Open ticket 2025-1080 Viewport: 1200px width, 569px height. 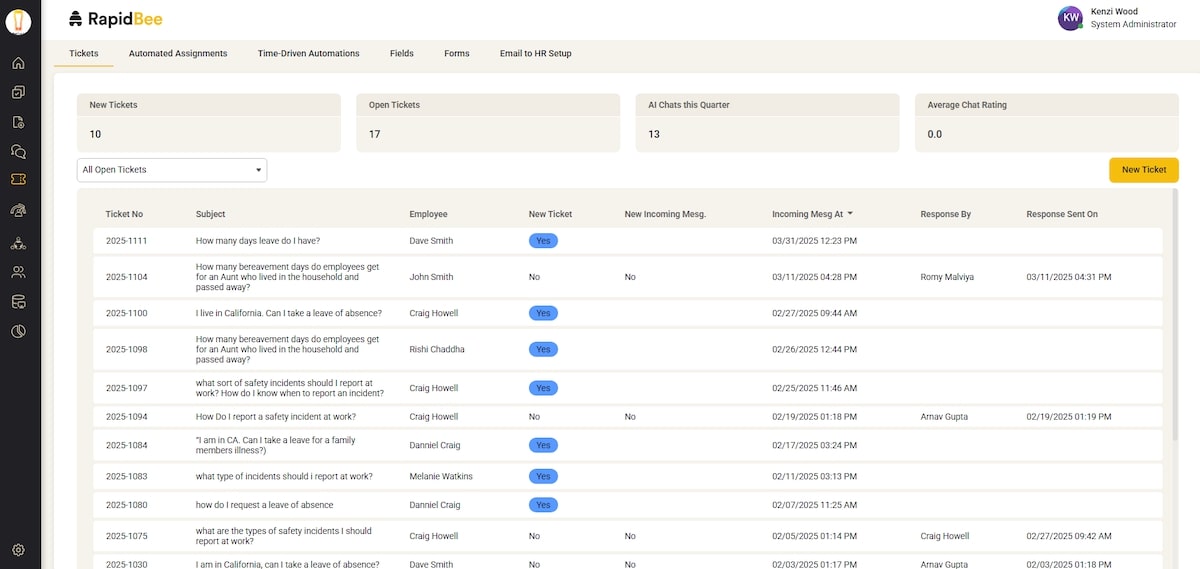coord(126,505)
